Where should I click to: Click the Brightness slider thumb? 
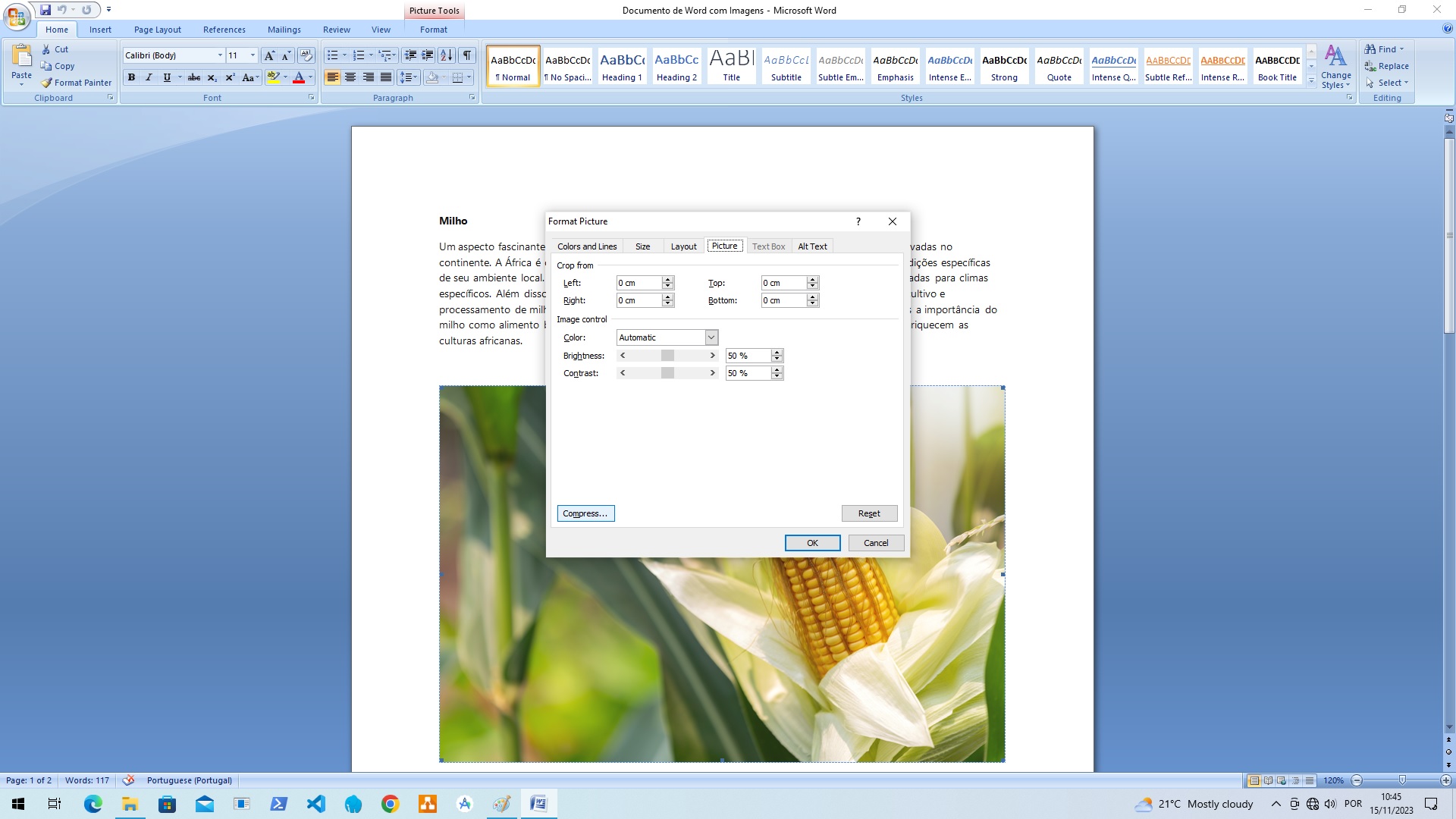[667, 356]
